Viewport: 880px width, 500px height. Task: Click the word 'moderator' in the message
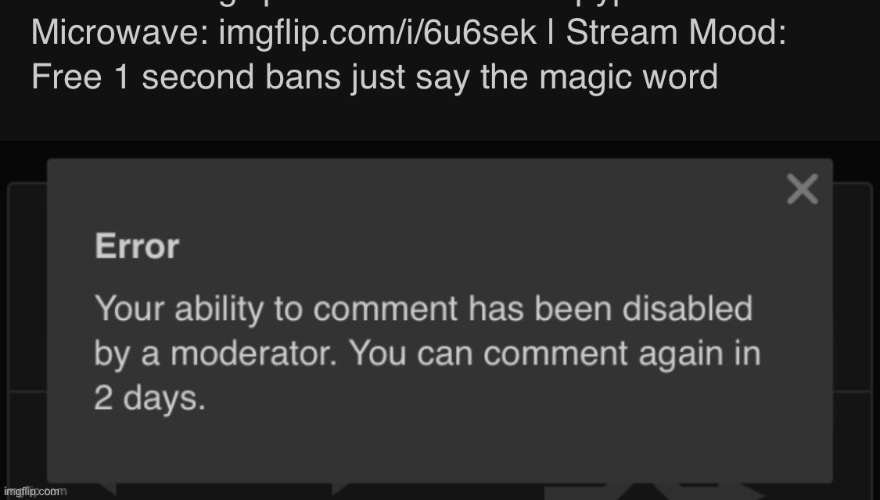click(254, 354)
